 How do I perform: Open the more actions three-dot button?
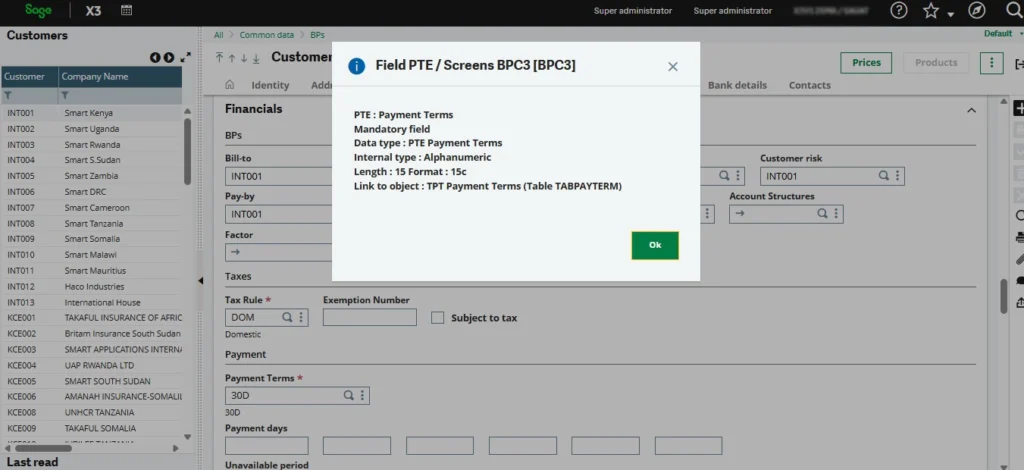[x=992, y=63]
